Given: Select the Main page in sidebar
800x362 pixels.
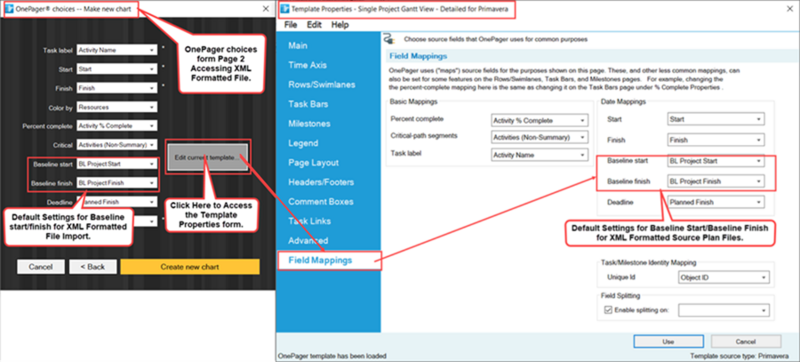Looking at the screenshot, I should (297, 46).
